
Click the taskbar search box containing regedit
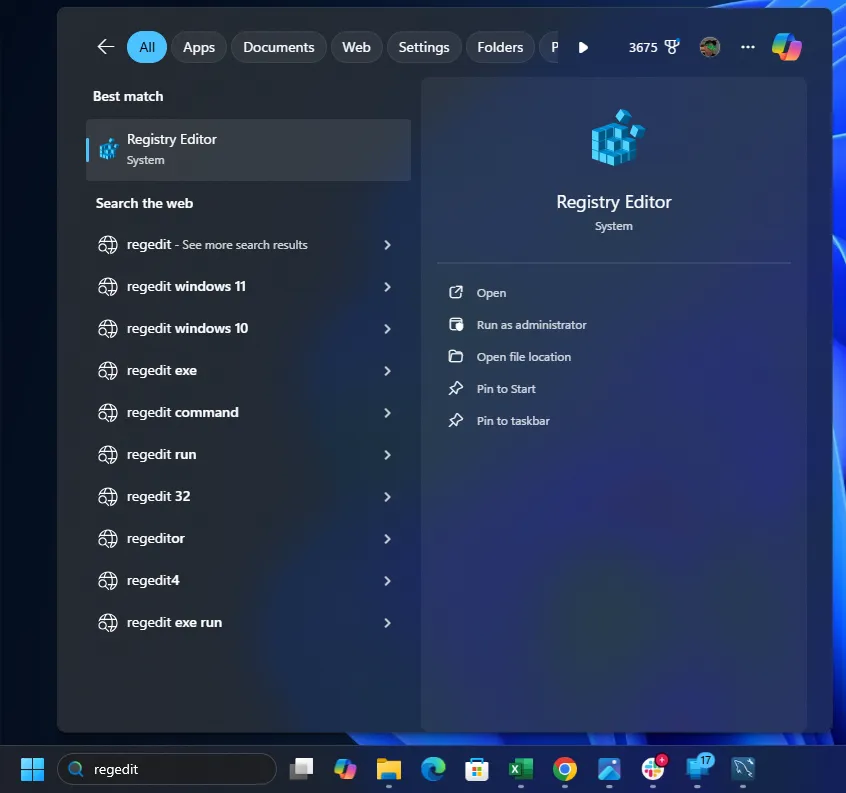[x=170, y=769]
